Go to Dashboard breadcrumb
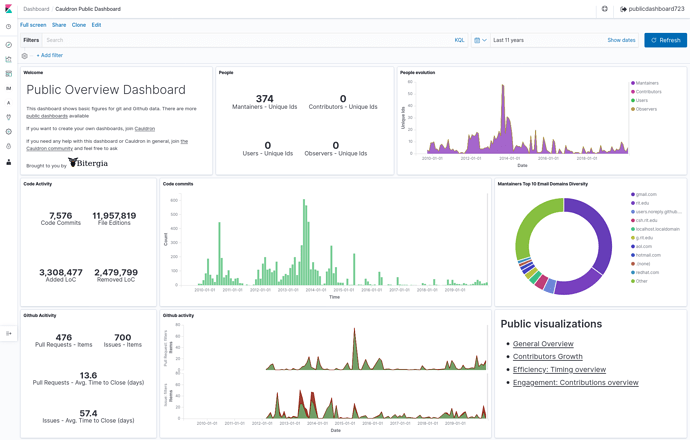This screenshot has width=690, height=440. 36,9
